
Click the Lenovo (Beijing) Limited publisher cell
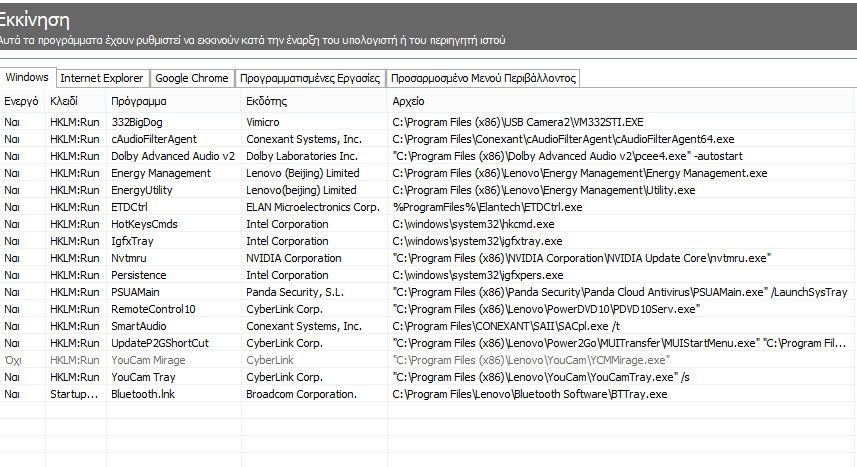tap(303, 173)
